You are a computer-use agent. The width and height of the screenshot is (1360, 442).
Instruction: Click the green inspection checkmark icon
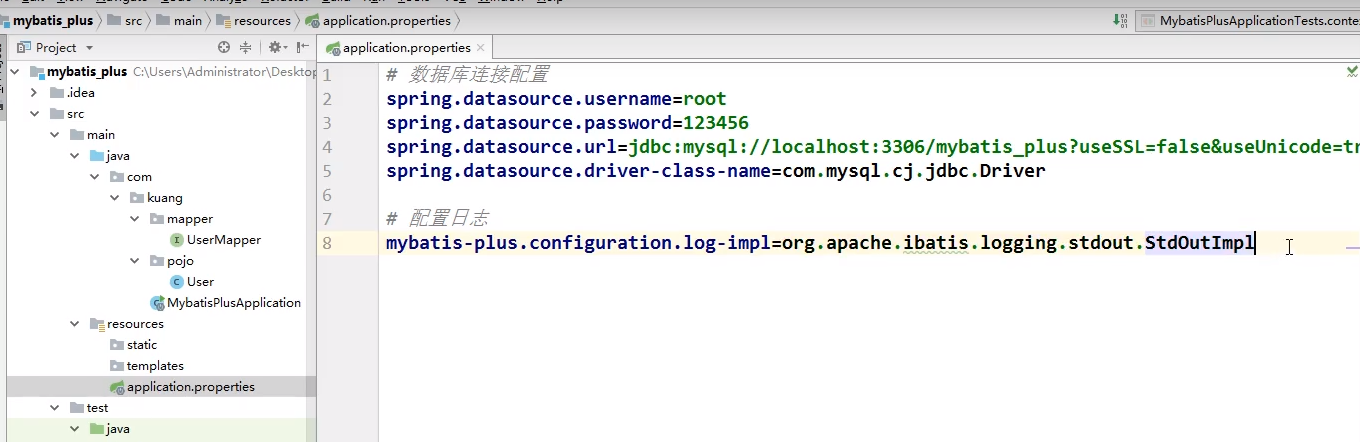[1352, 72]
